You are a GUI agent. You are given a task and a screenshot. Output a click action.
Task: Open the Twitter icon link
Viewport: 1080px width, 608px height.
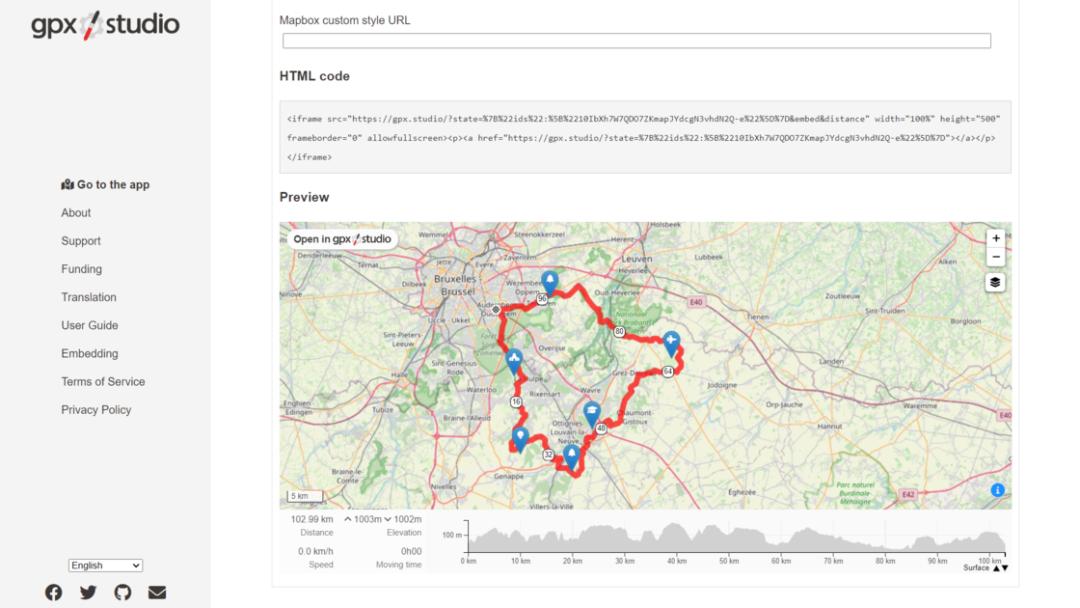(88, 592)
